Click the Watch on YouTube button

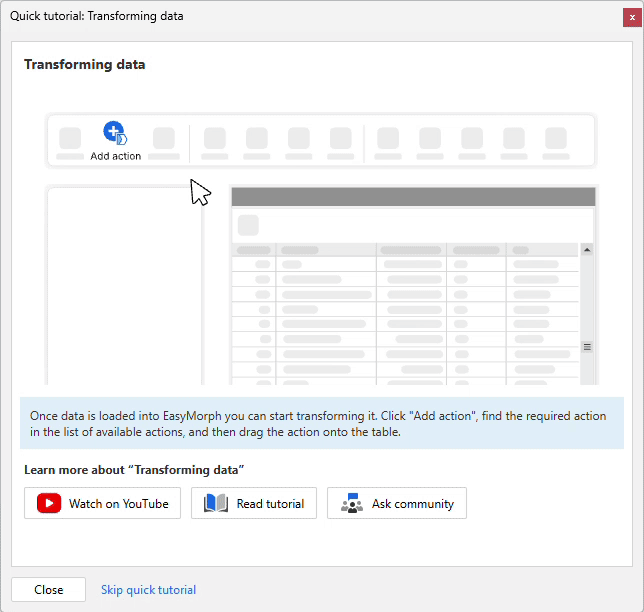pos(102,503)
